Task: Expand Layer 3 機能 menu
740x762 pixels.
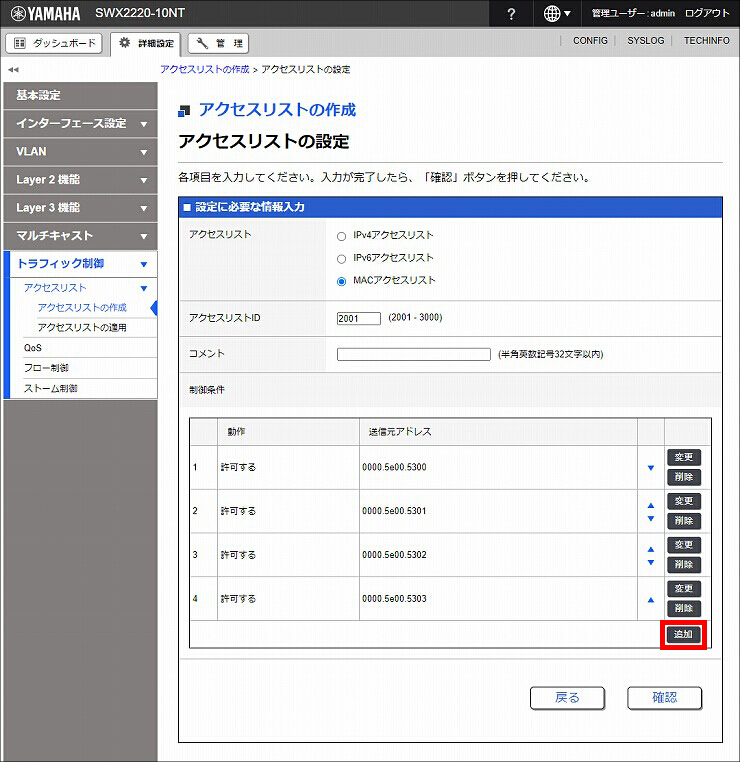Action: coord(80,208)
